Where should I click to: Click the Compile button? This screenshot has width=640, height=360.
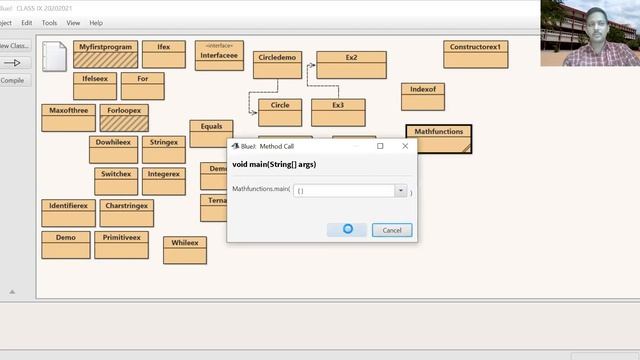pyautogui.click(x=15, y=80)
